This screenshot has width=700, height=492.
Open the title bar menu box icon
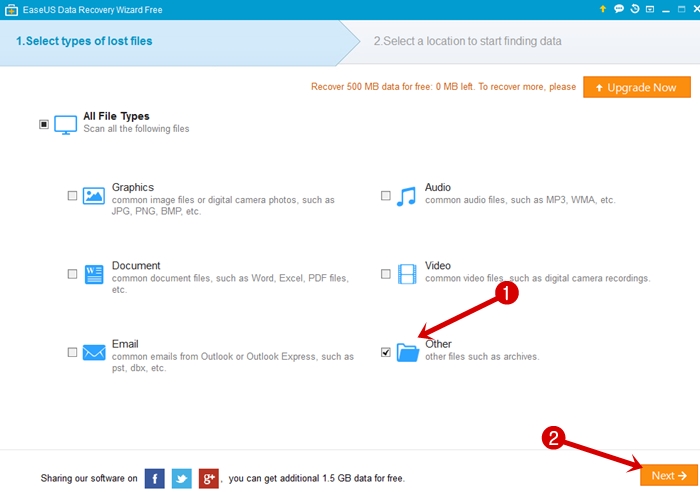coord(650,9)
